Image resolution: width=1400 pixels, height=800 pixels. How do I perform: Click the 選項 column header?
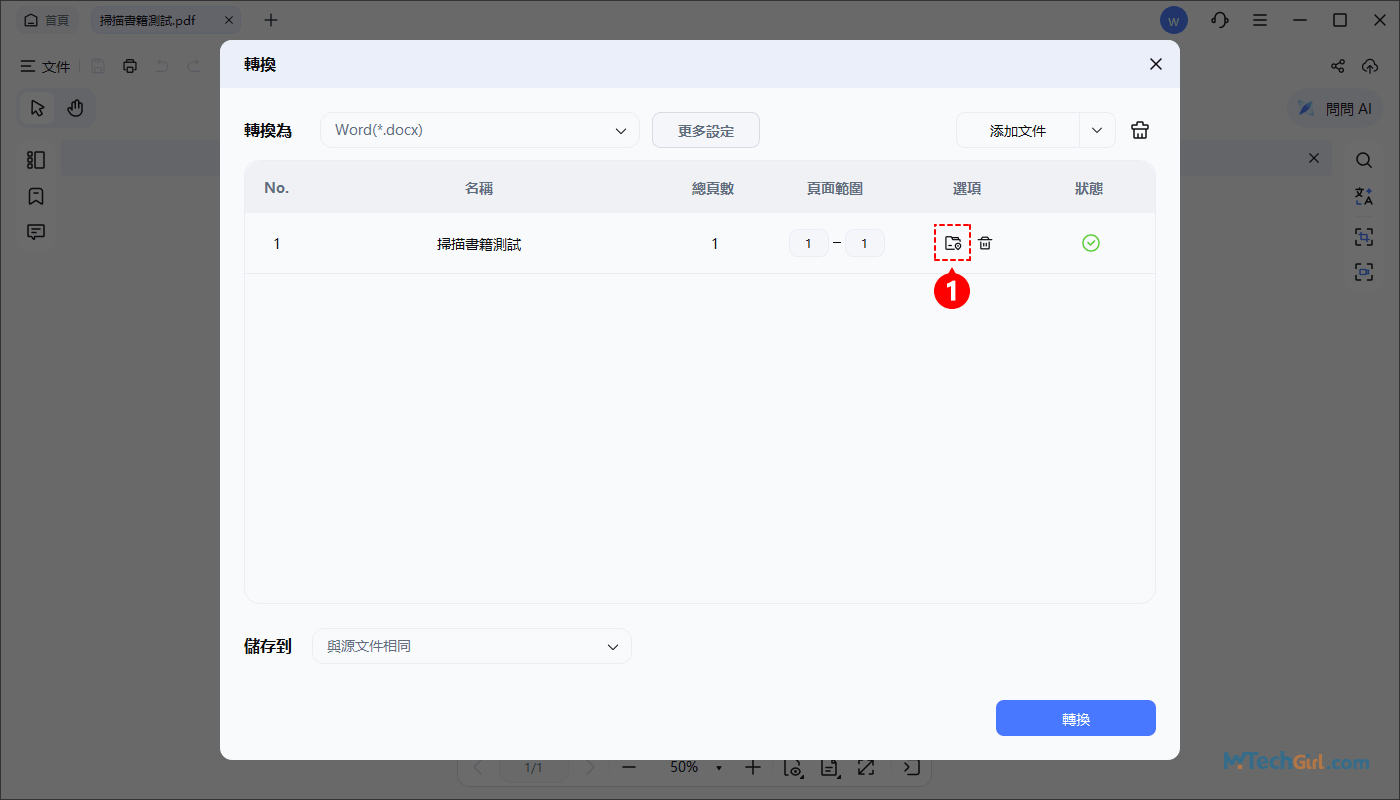[x=967, y=188]
